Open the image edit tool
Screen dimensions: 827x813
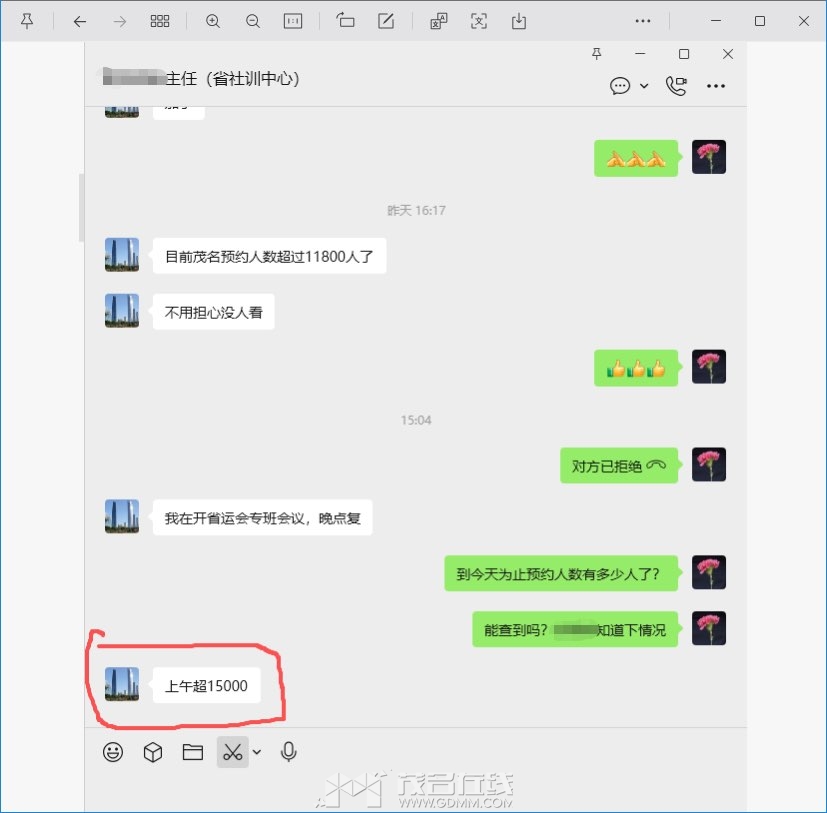click(x=386, y=21)
